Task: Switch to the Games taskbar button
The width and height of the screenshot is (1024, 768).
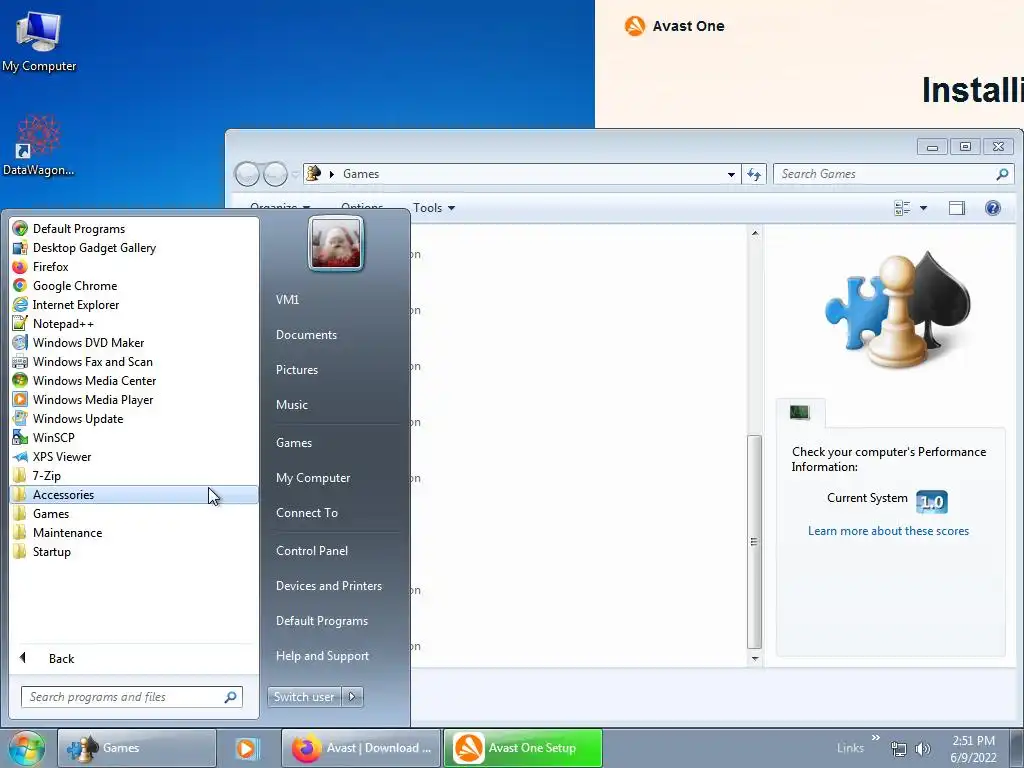Action: coord(136,748)
